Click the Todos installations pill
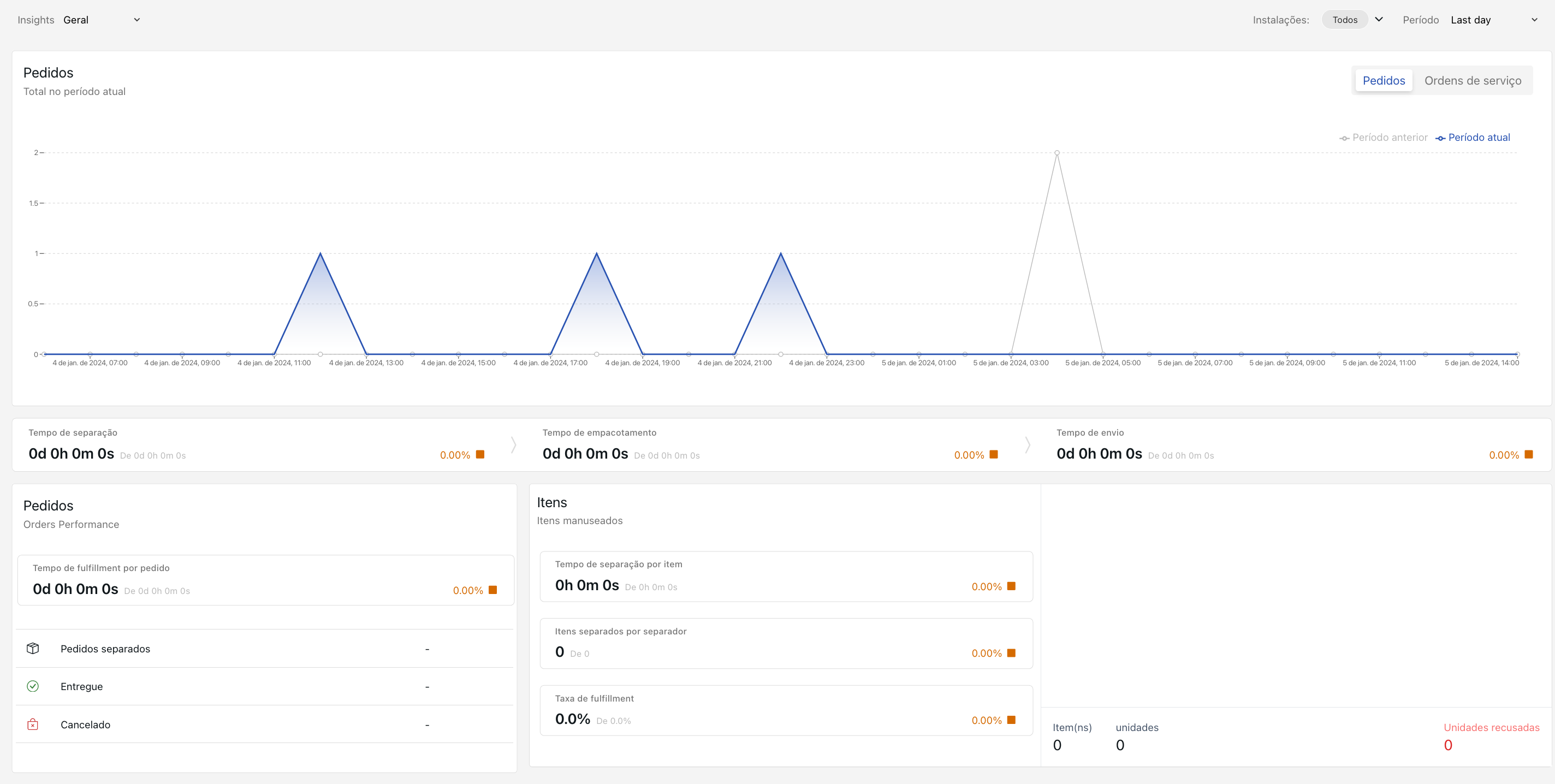This screenshot has height=784, width=1555. click(1344, 20)
